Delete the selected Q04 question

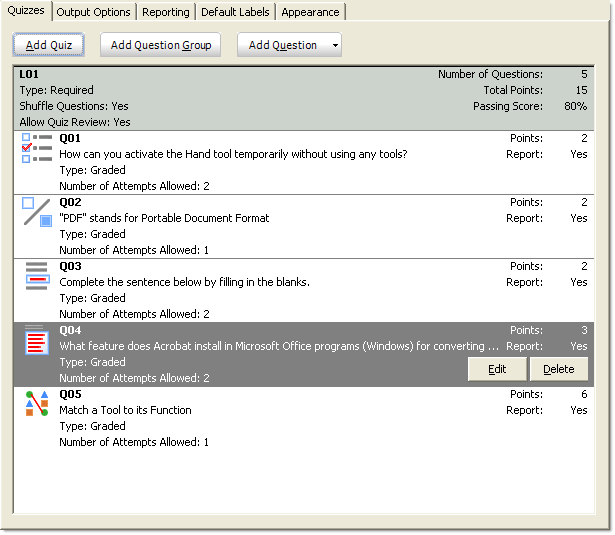point(558,369)
